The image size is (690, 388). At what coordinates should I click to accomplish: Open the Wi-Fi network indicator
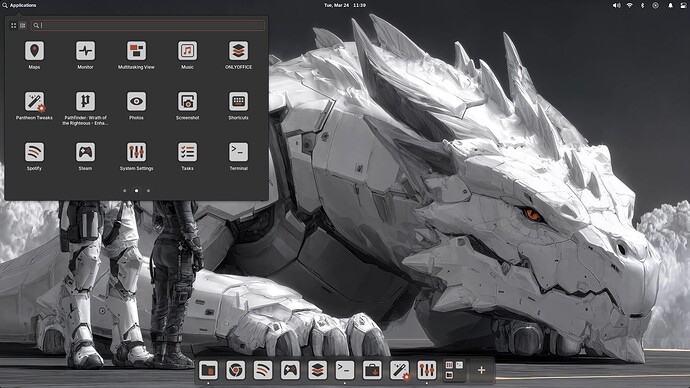coord(630,5)
